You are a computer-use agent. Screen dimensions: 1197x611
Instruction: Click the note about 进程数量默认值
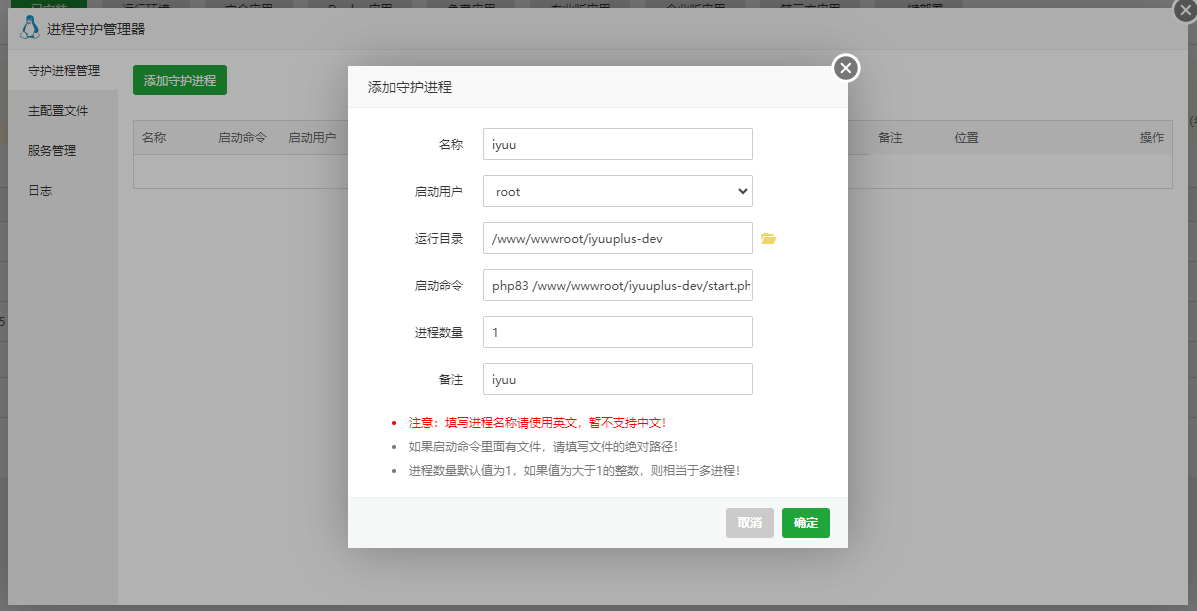(574, 470)
